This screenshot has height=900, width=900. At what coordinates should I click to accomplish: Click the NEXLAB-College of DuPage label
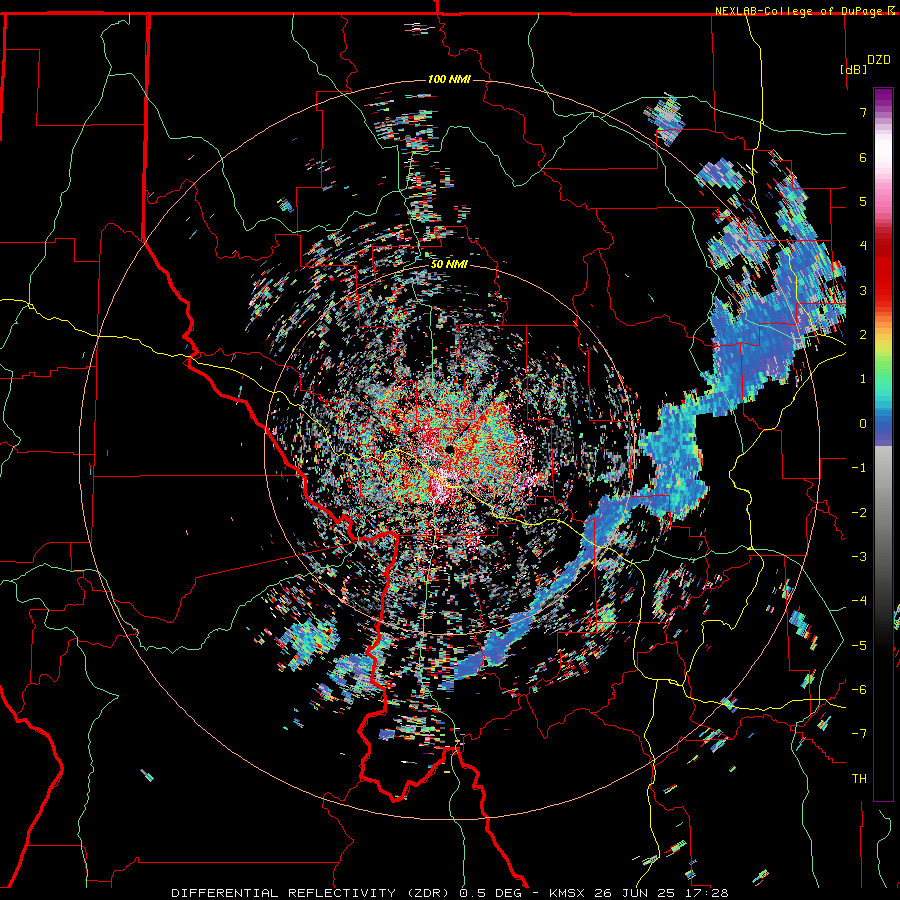[799, 11]
